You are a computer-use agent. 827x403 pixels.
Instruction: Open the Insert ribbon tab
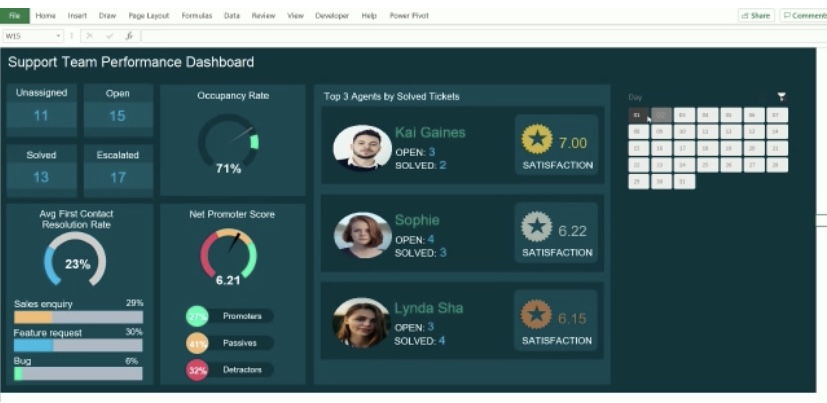coord(77,16)
